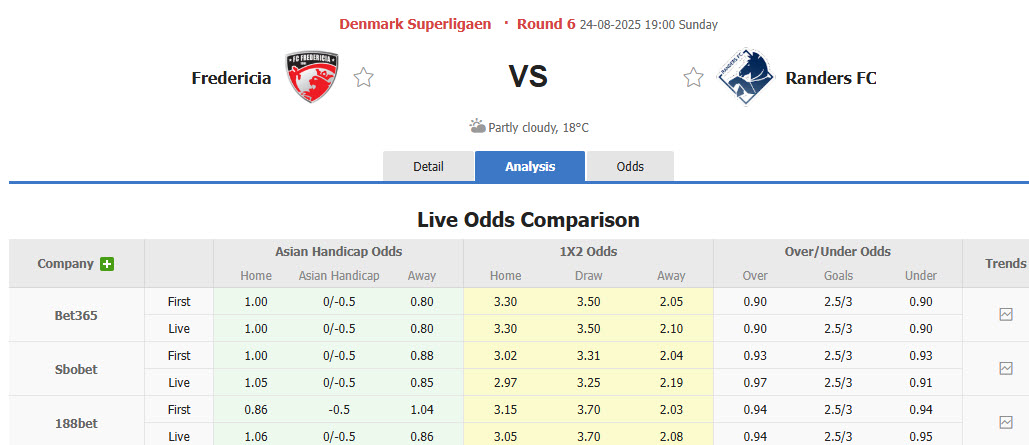This screenshot has height=445, width=1029.
Task: Favorite Fredericia with the star icon
Action: 364,78
